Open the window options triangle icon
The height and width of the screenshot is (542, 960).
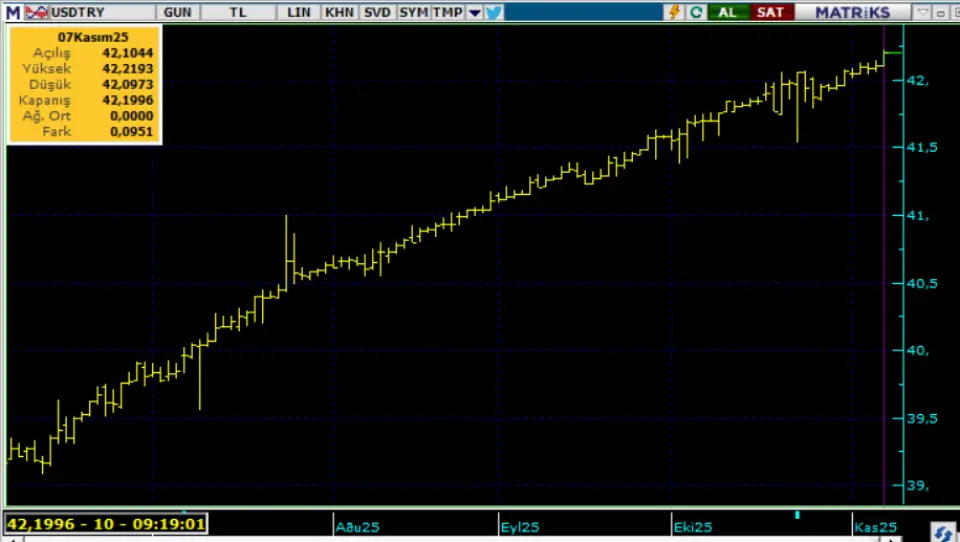click(923, 12)
